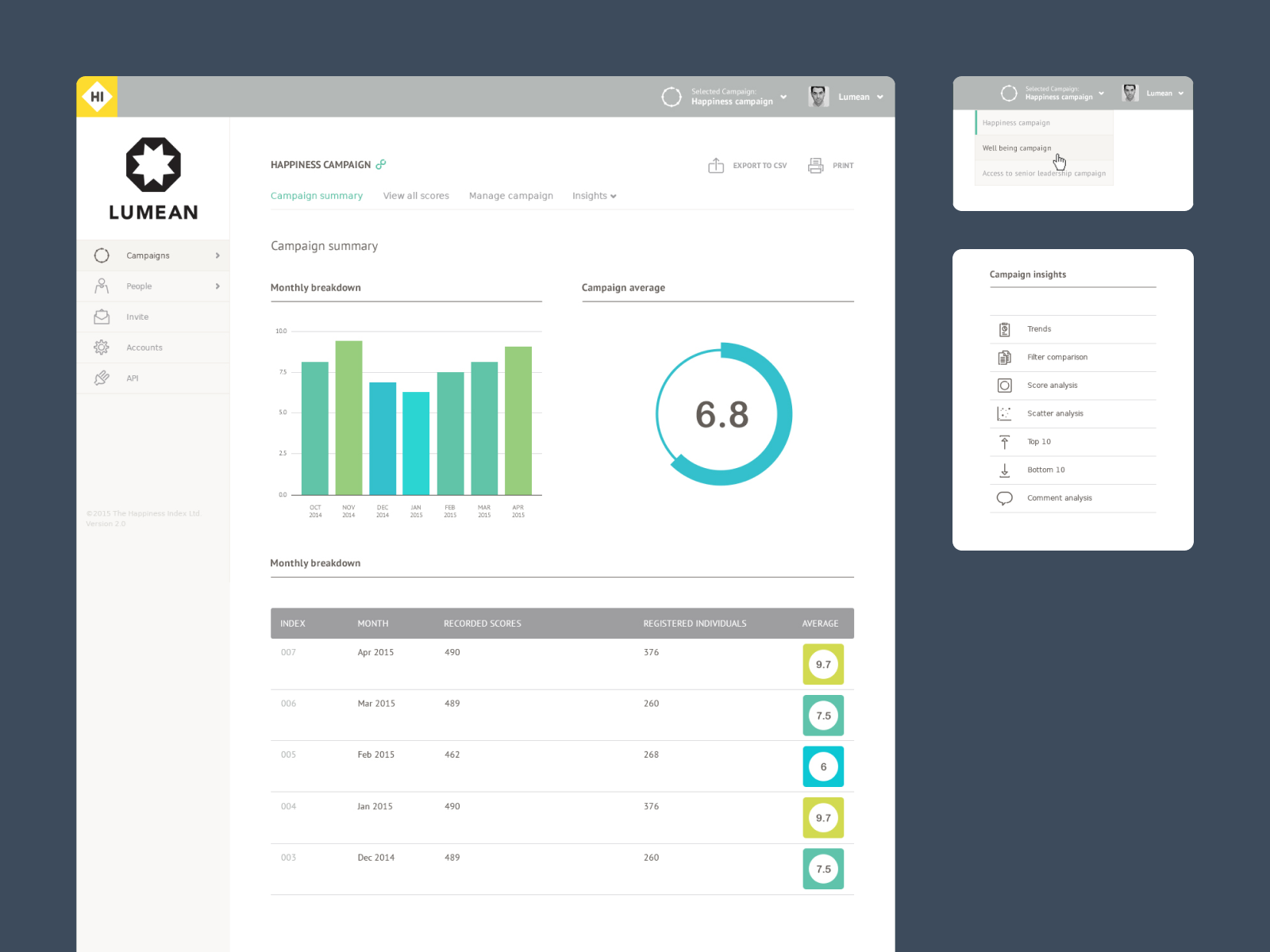The width and height of the screenshot is (1270, 952).
Task: Open Accounts gear icon in sidebar
Action: (x=102, y=347)
